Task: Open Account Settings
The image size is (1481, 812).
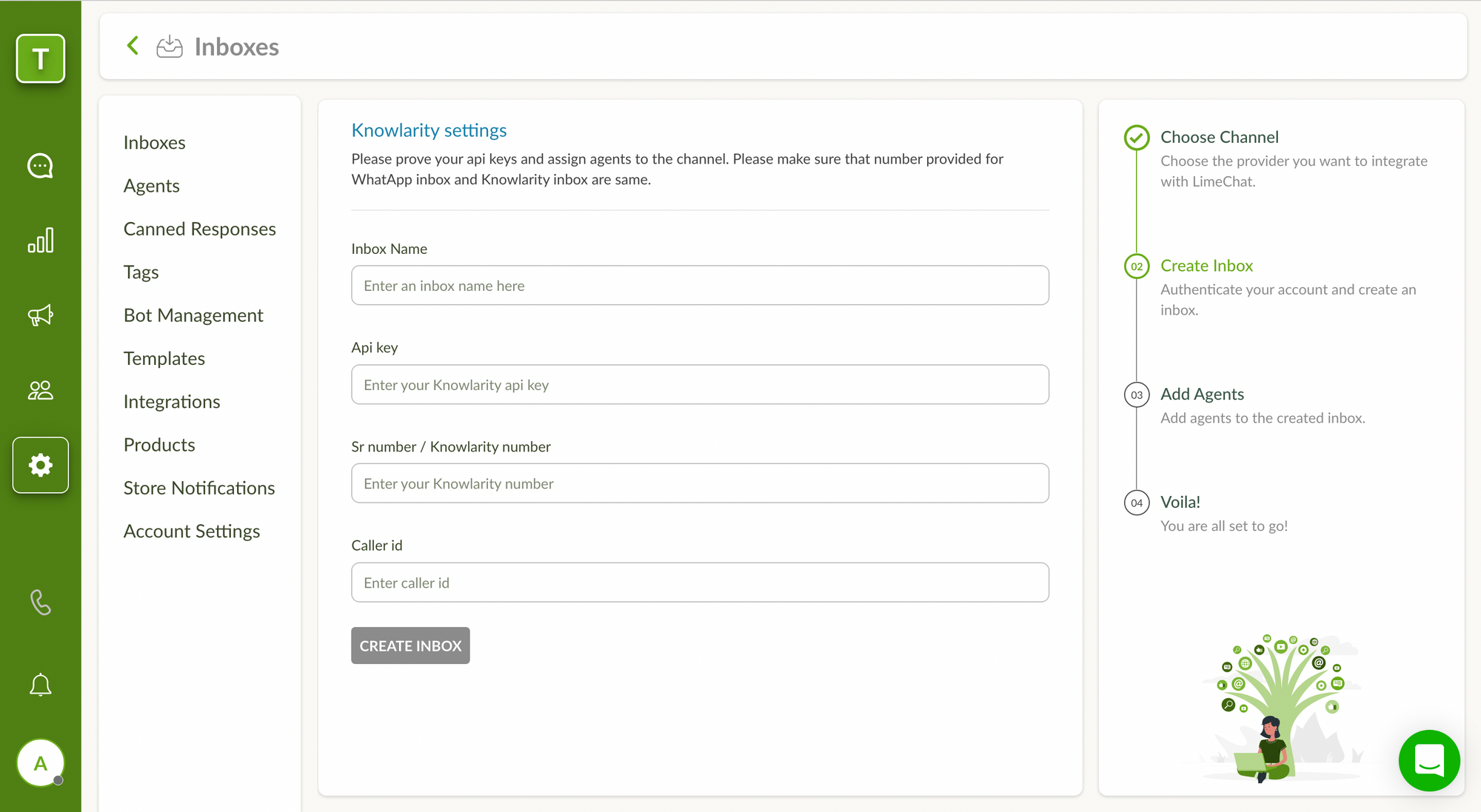Action: [192, 531]
